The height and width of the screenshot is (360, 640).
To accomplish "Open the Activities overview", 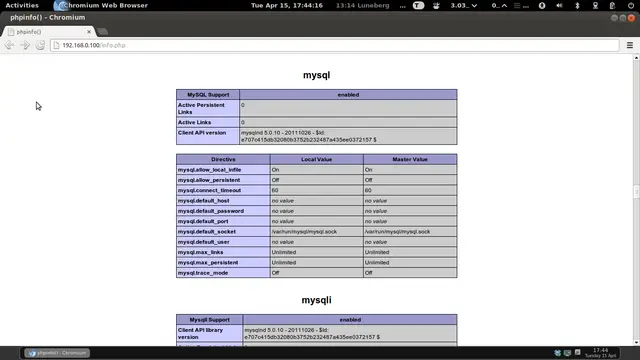I will [x=22, y=5].
